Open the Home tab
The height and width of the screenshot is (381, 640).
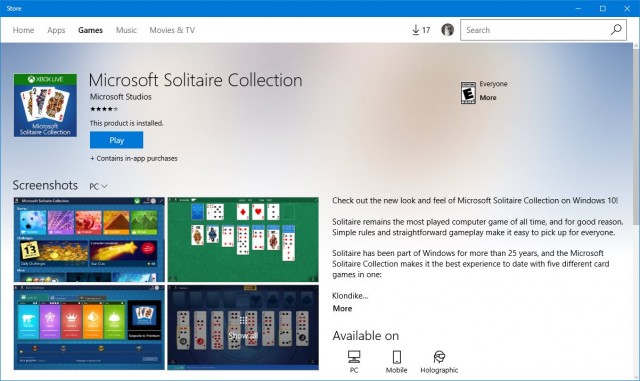(23, 30)
